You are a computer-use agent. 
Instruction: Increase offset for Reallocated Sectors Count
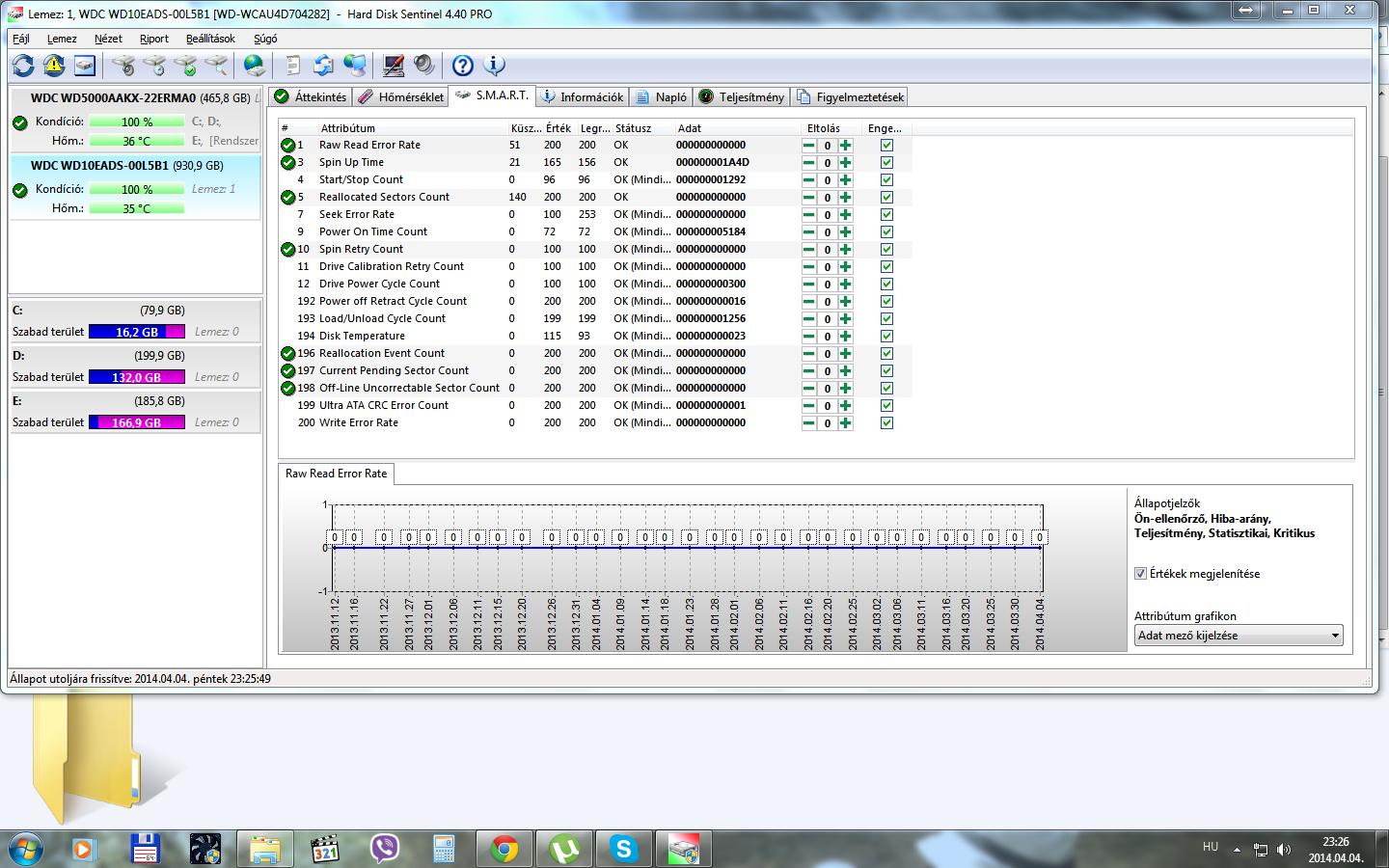pyautogui.click(x=846, y=198)
